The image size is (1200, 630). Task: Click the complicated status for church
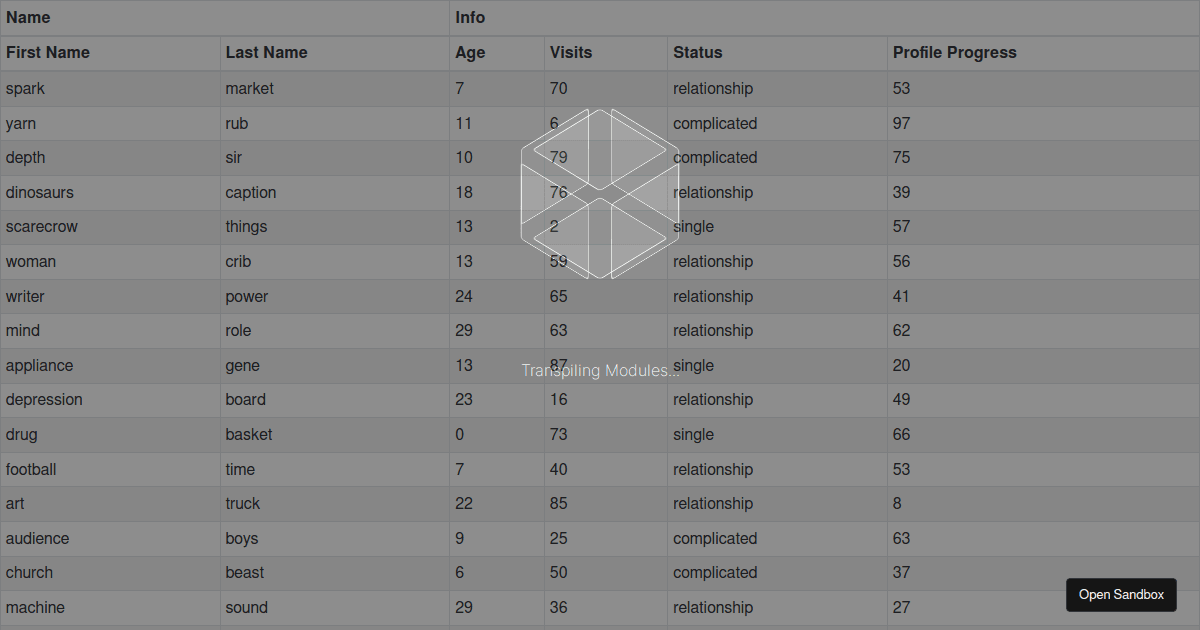(x=715, y=572)
